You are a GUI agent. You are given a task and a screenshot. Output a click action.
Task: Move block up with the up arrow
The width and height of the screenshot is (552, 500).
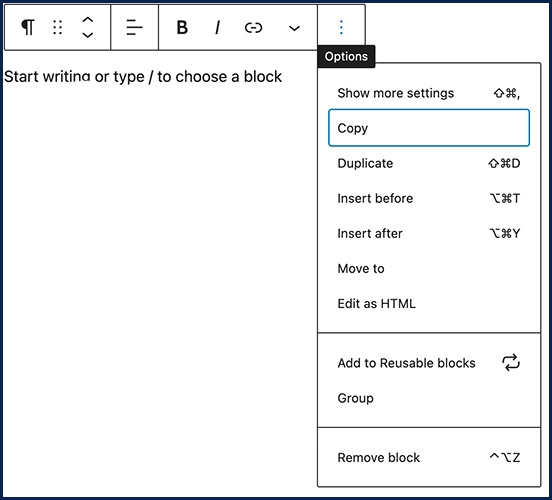click(87, 20)
